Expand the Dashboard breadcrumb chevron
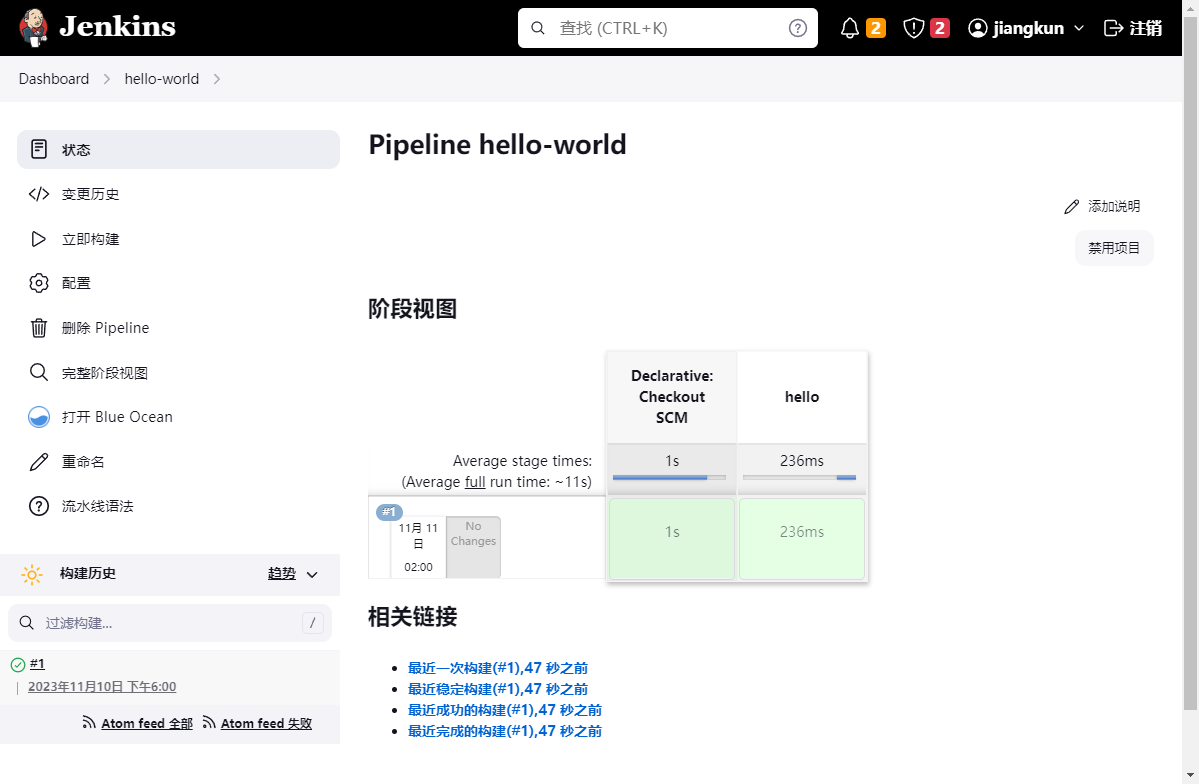This screenshot has width=1199, height=784. pos(106,79)
